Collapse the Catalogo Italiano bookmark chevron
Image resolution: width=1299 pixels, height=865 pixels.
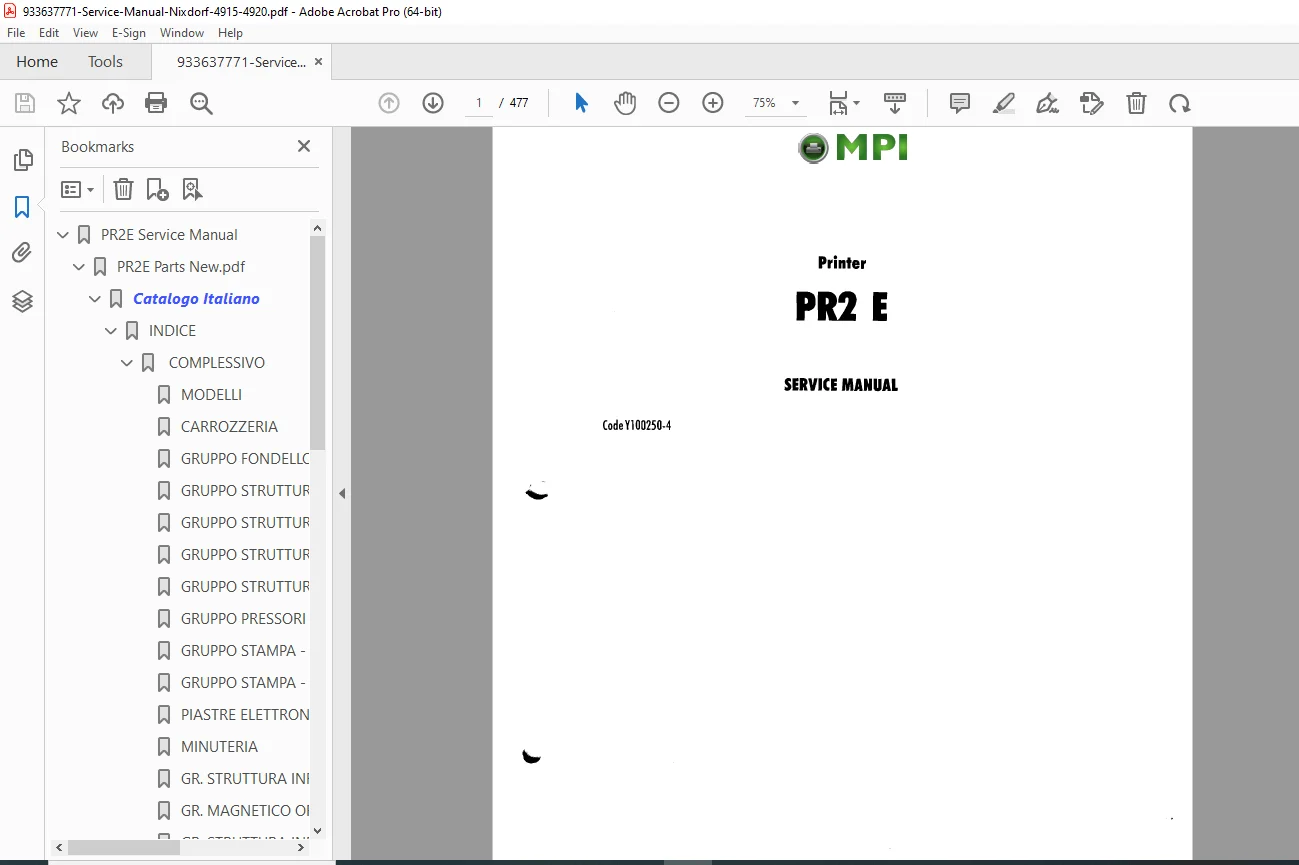[x=95, y=299]
